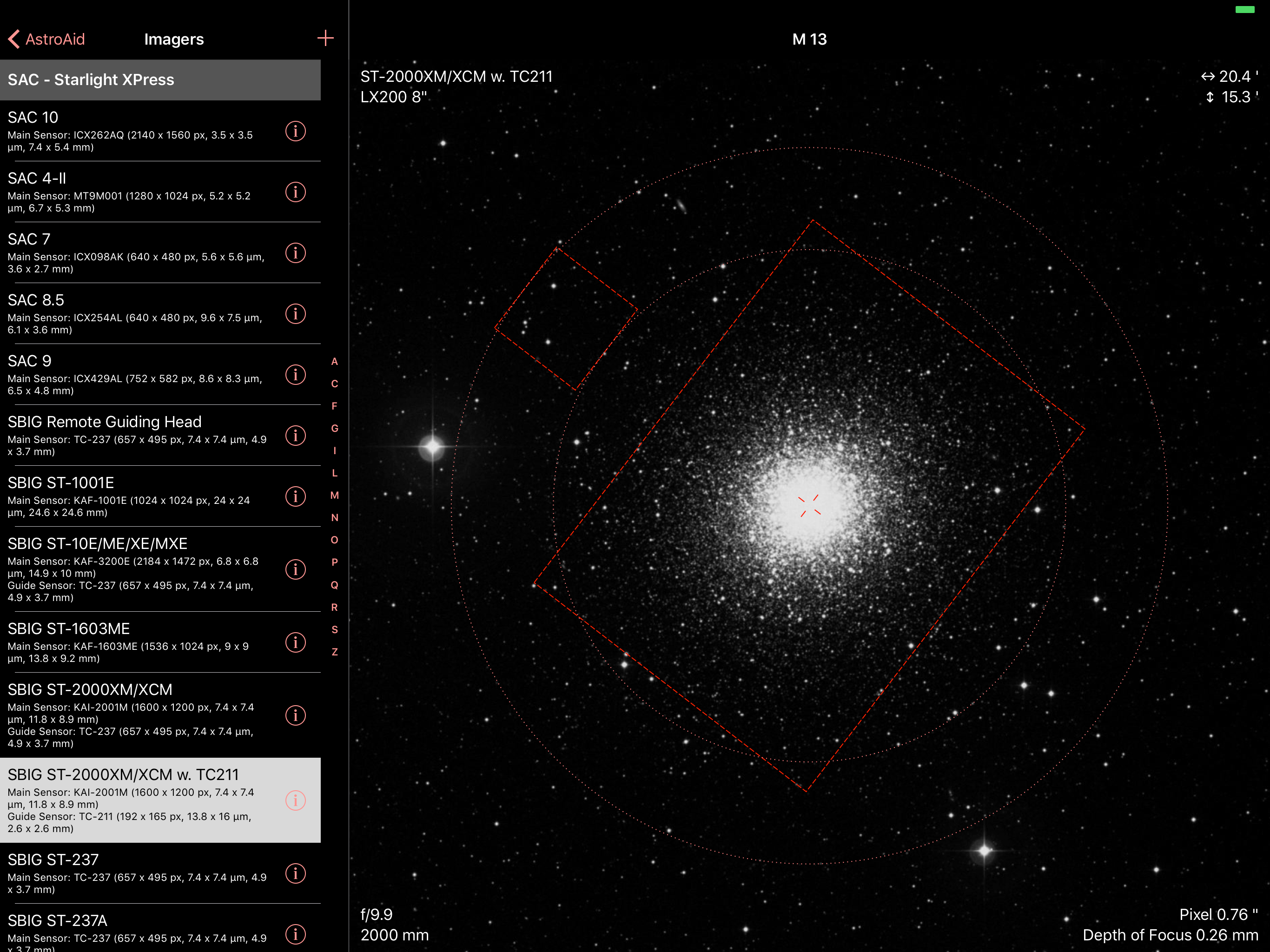Image resolution: width=1270 pixels, height=952 pixels.
Task: Show info for SAC 4-II
Action: [x=295, y=192]
